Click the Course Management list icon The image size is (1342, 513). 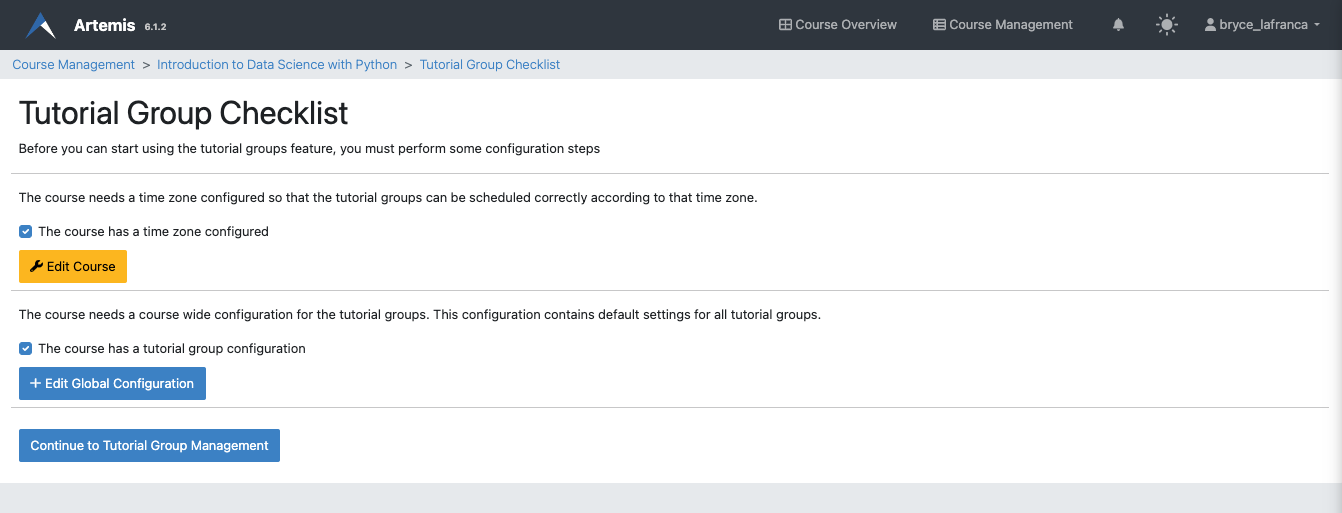click(x=939, y=25)
